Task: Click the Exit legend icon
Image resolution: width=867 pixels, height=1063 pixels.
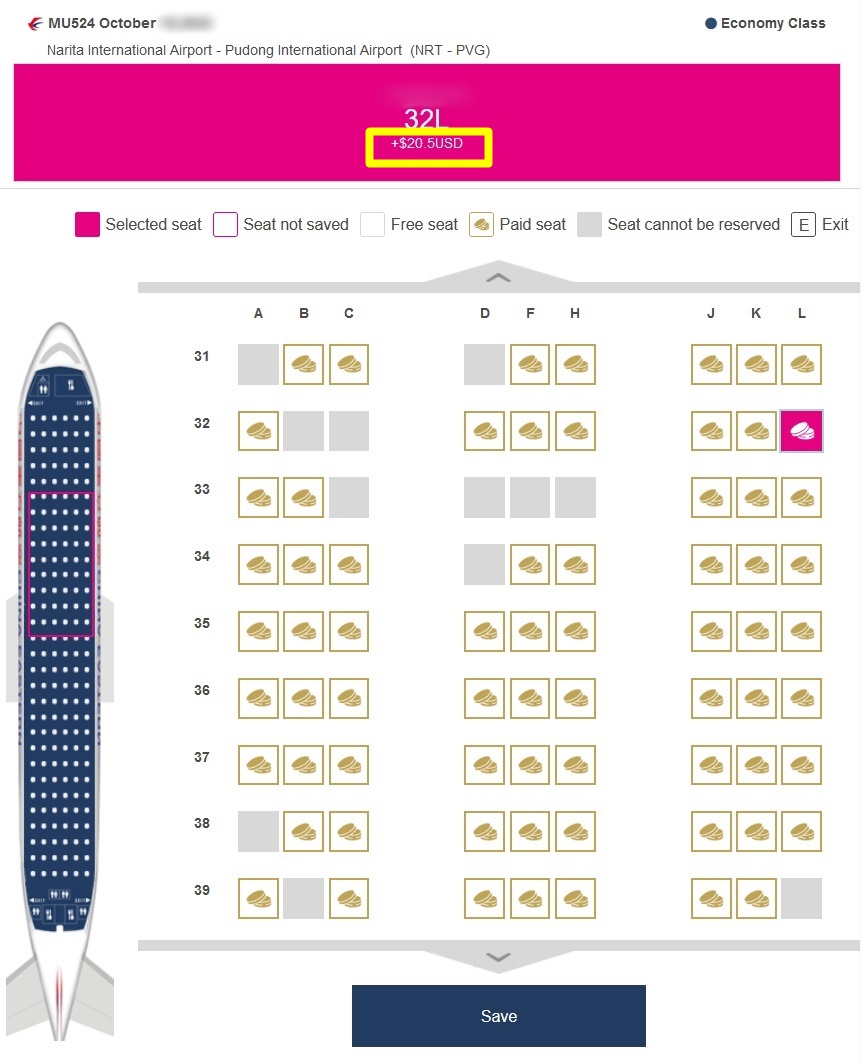Action: click(x=803, y=225)
